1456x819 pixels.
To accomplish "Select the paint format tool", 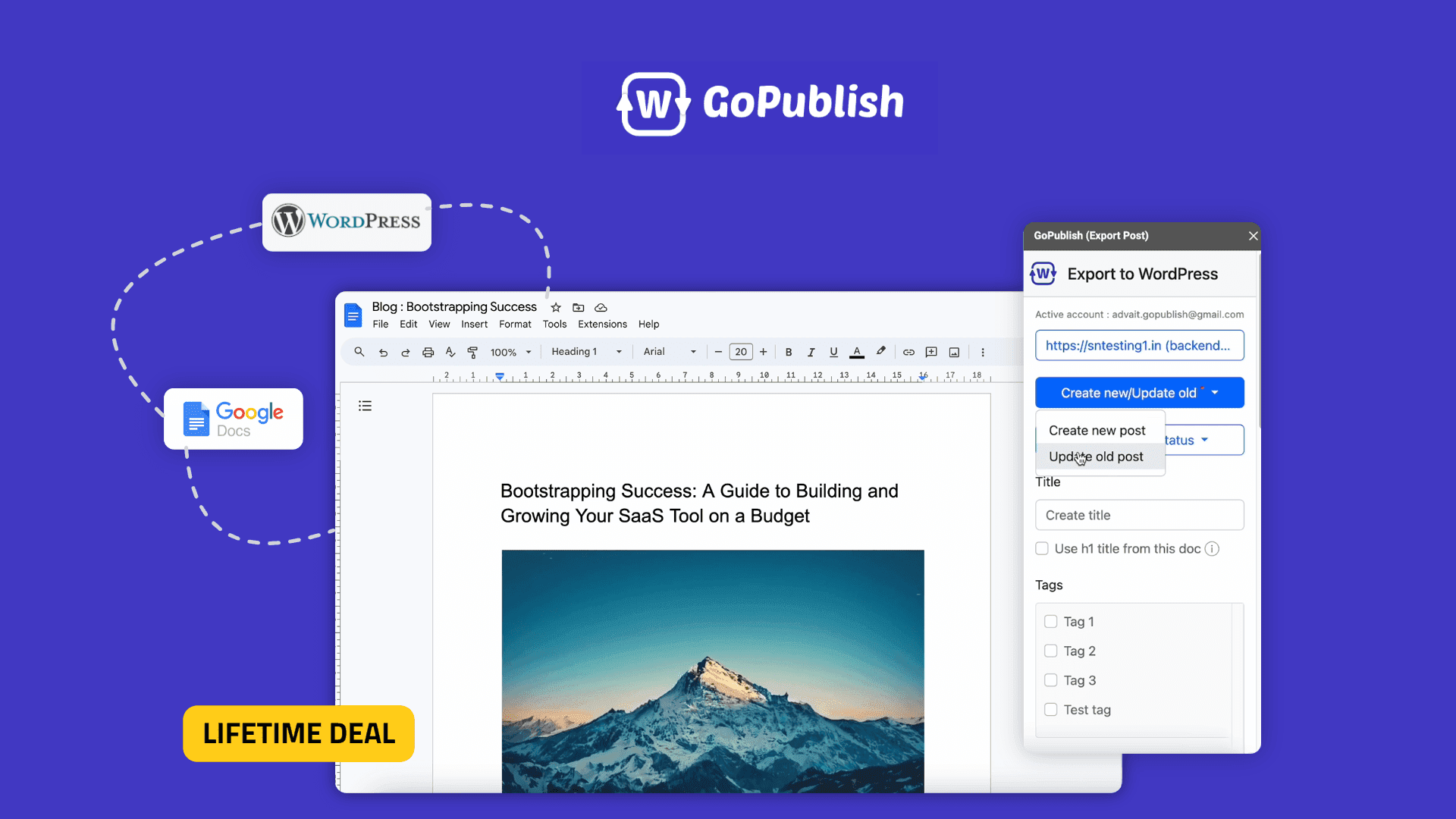I will click(x=472, y=352).
